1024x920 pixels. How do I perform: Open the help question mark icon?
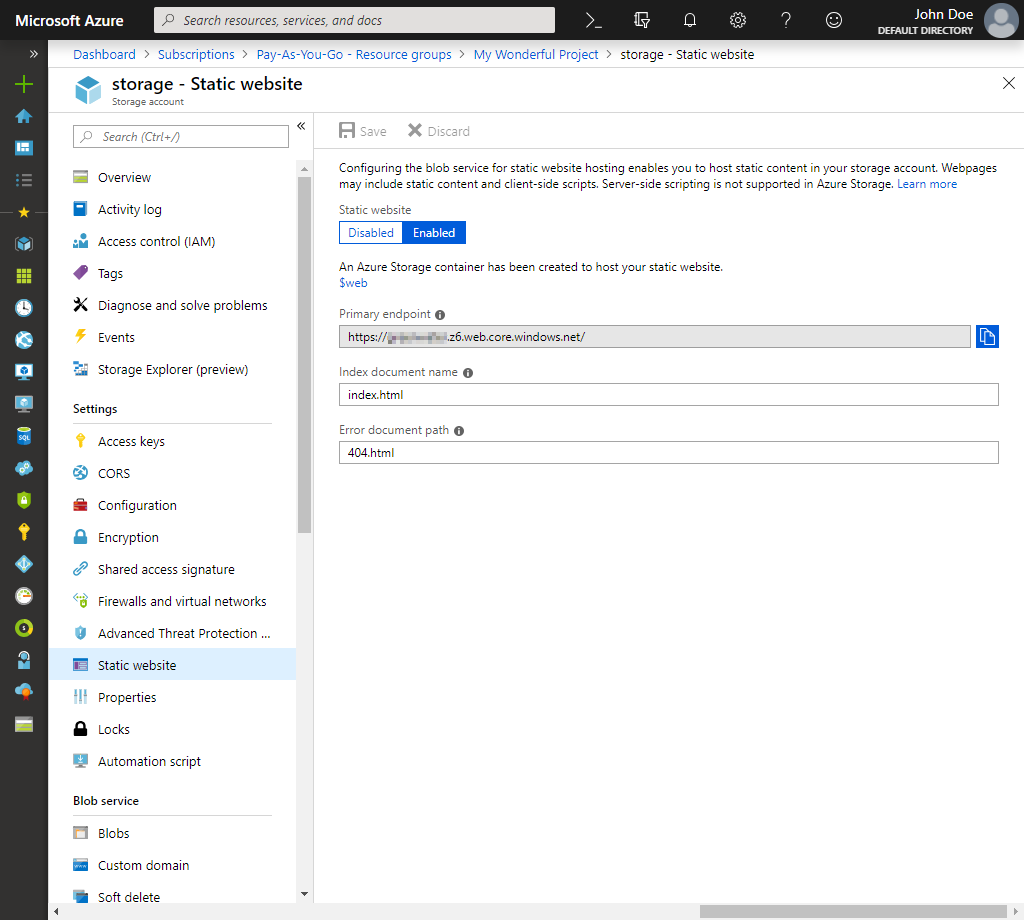tap(785, 20)
